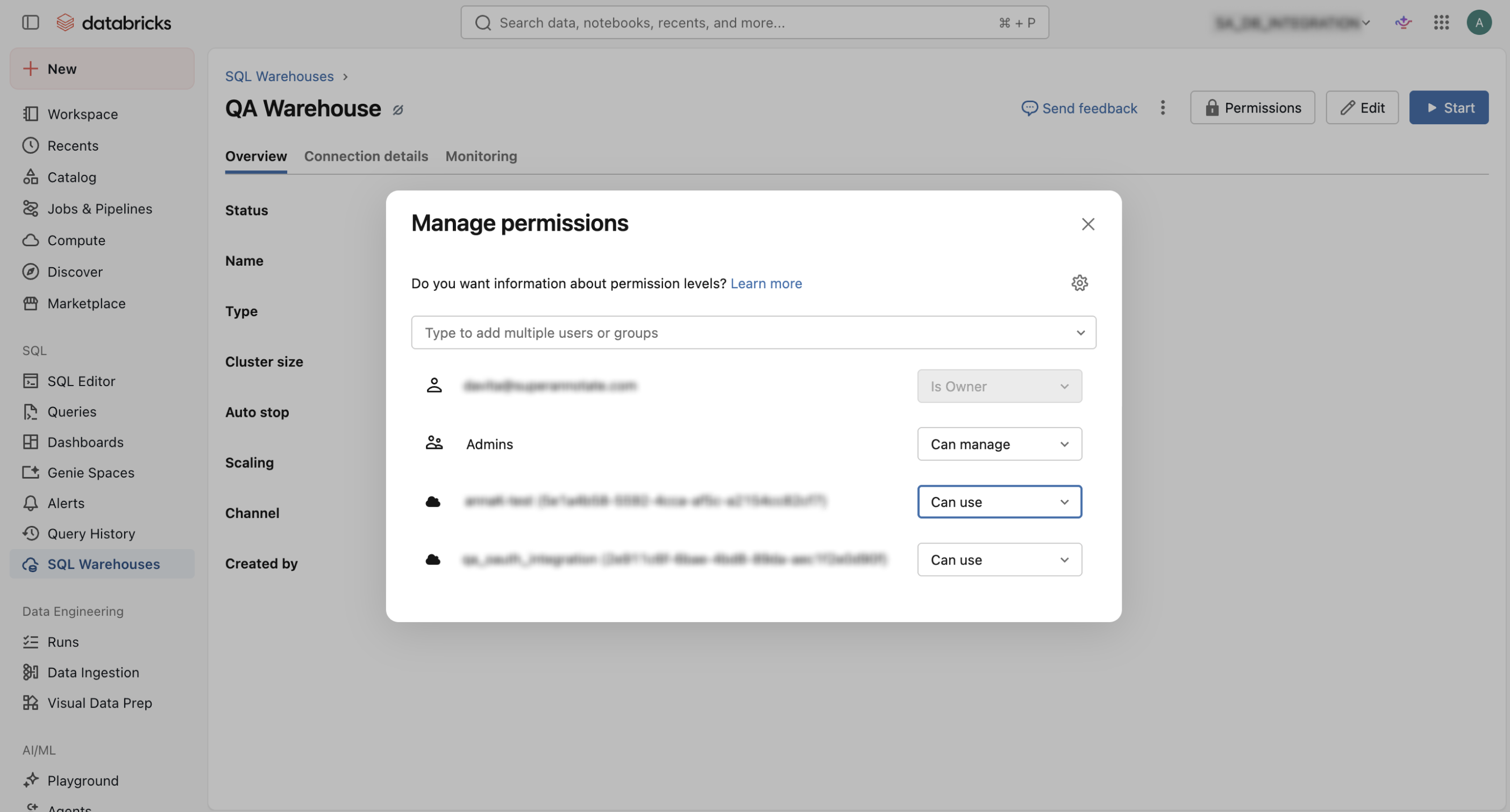Expand the last Can use dropdown
This screenshot has height=812, width=1510.
[x=1000, y=560]
